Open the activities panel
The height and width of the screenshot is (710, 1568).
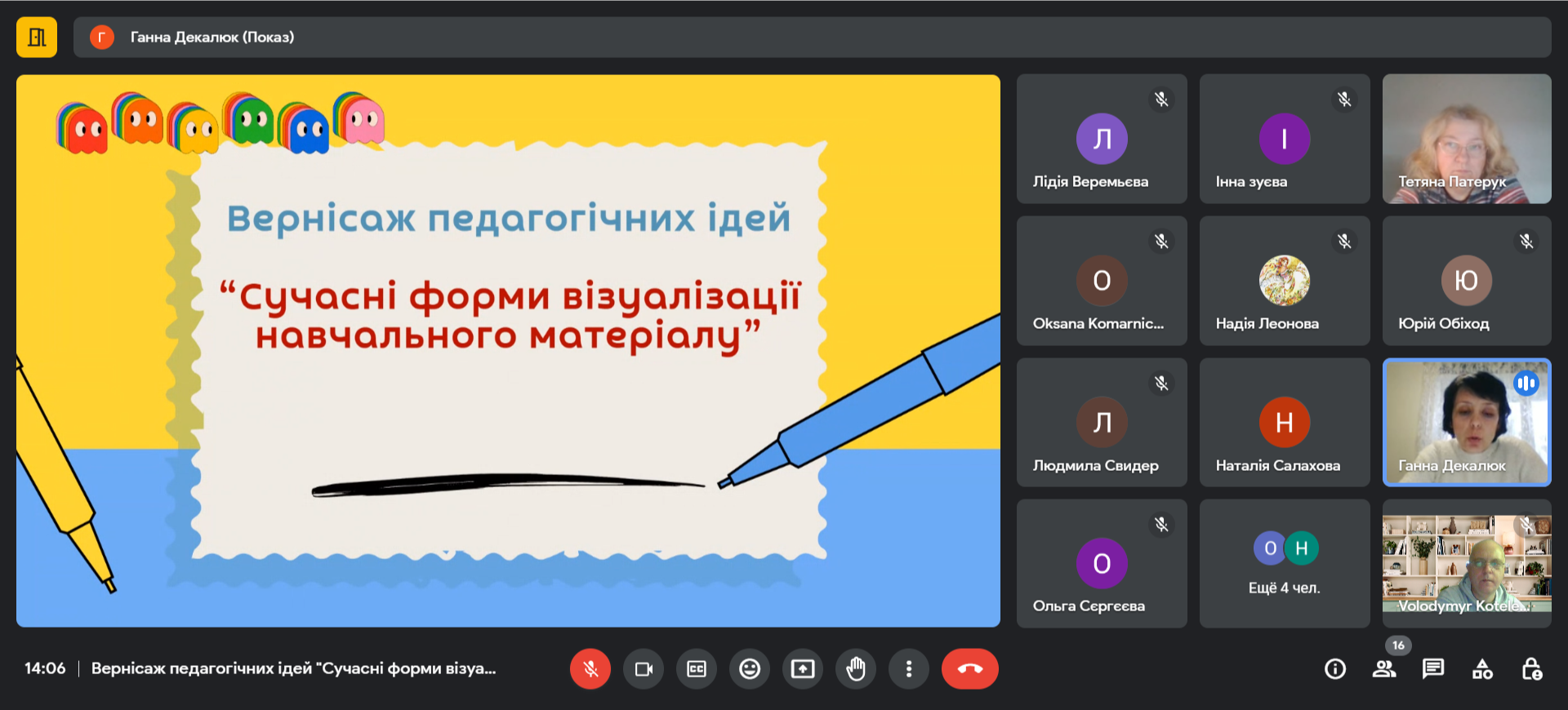tap(1482, 669)
